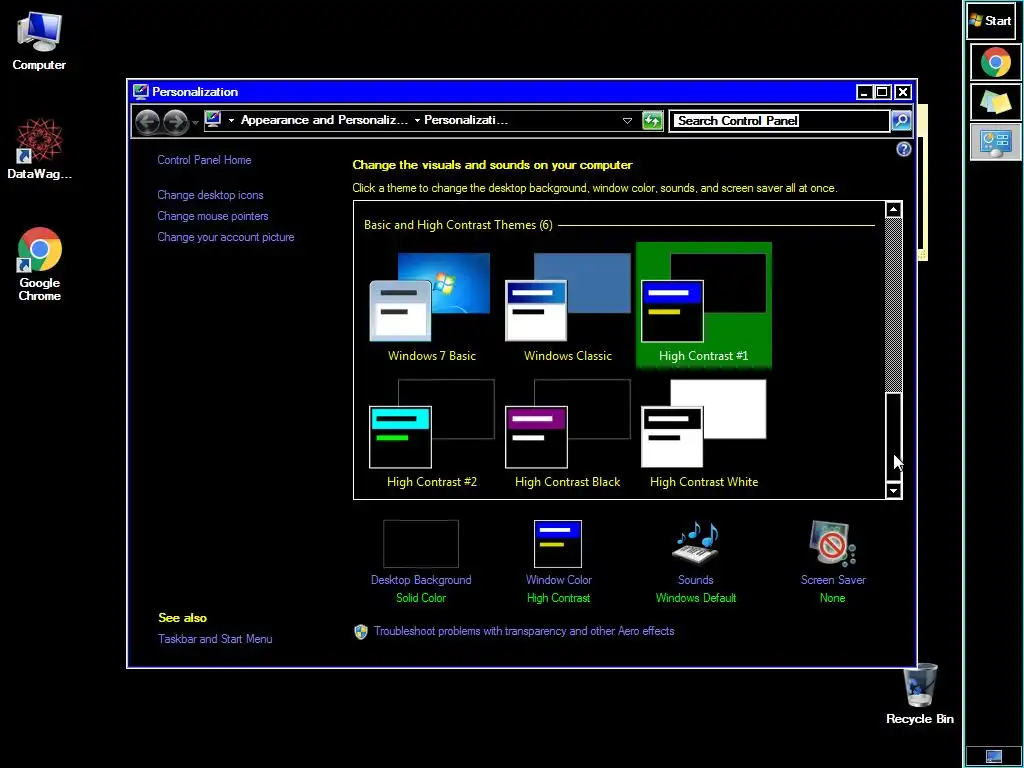Open the Screen Saver settings icon
Screen dimensions: 1024x768
(x=832, y=543)
